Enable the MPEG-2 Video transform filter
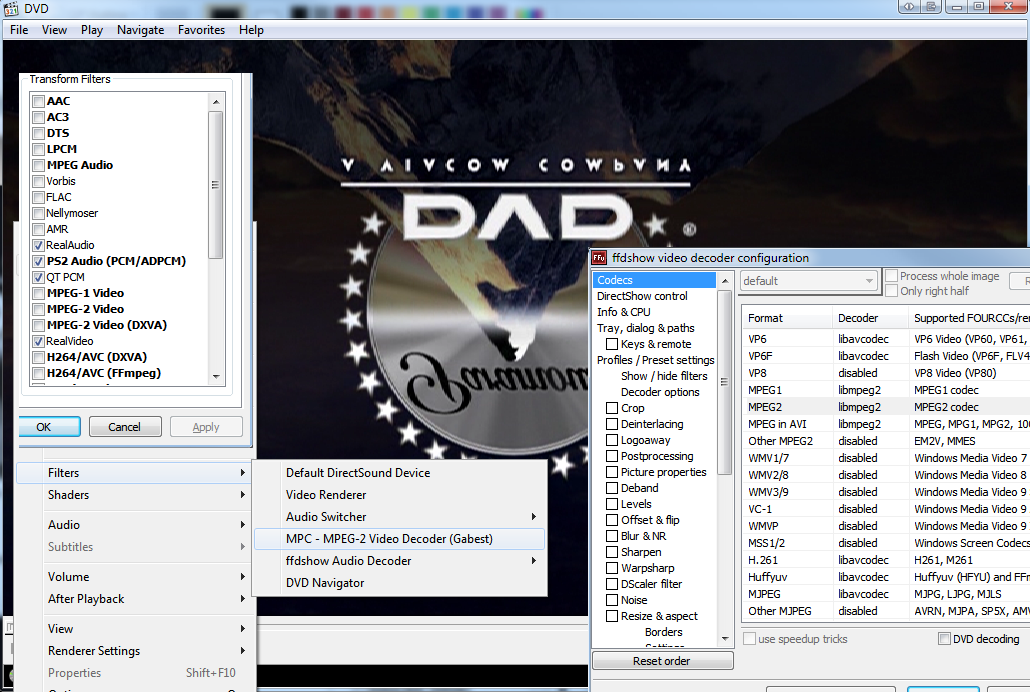1030x692 pixels. (39, 309)
